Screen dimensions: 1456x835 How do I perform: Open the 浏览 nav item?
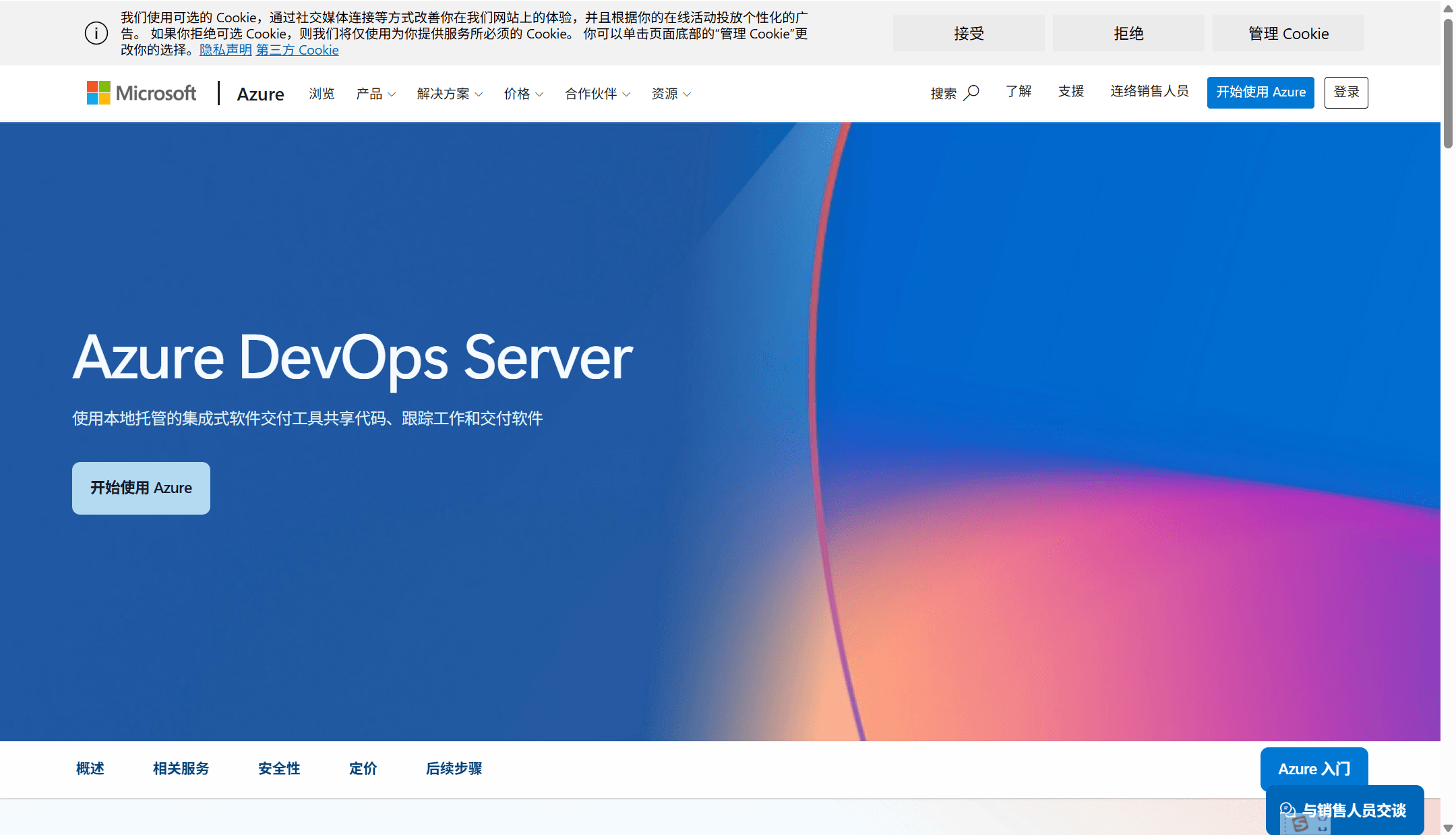322,94
